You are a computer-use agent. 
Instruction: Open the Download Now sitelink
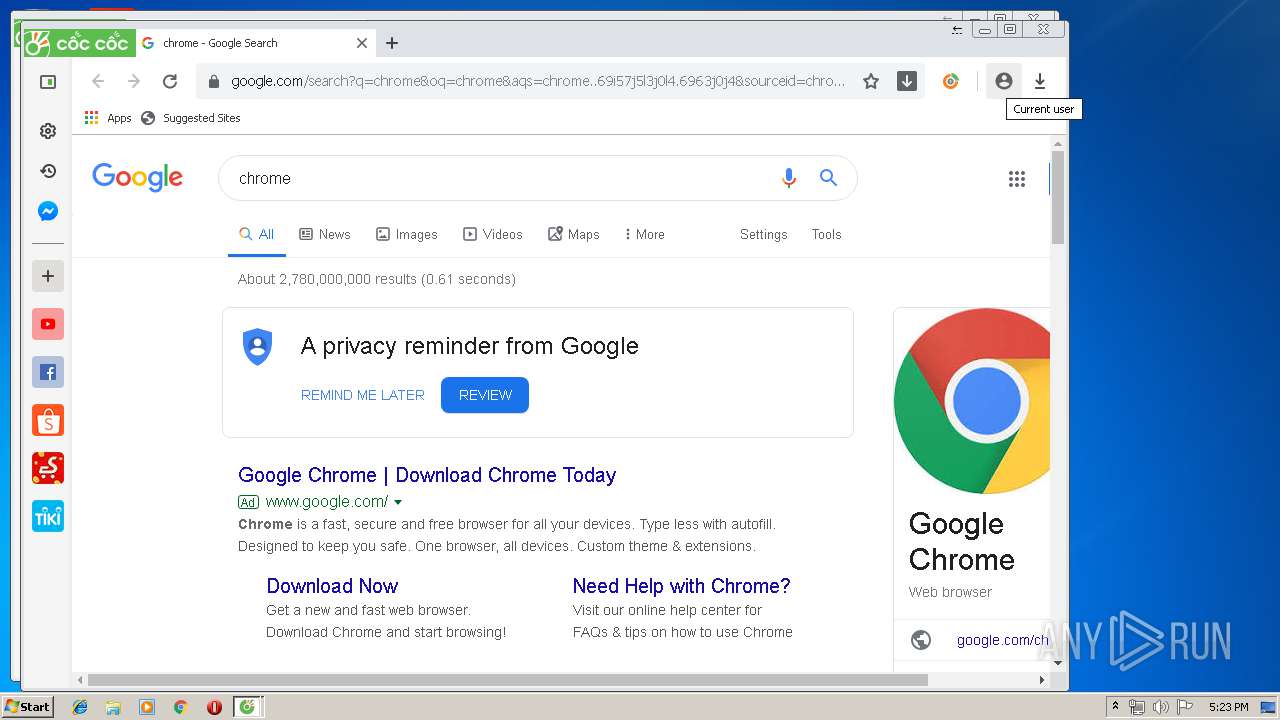pyautogui.click(x=332, y=586)
